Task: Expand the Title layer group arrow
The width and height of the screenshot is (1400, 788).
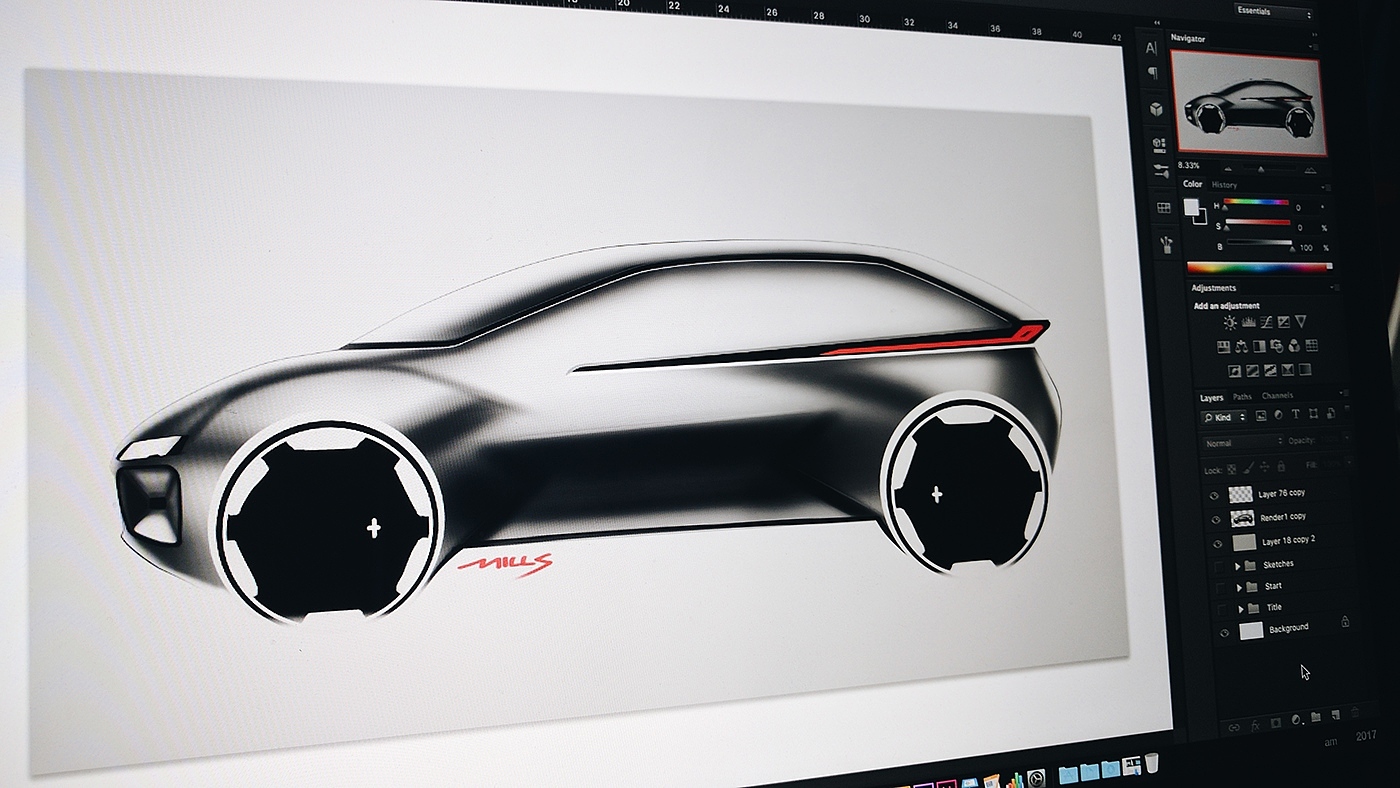Action: coord(1241,608)
